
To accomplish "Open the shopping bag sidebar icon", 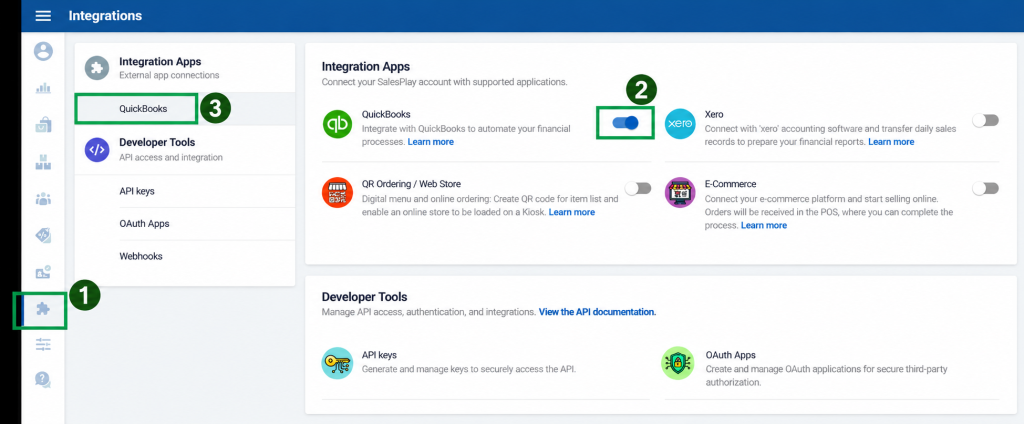I will point(43,124).
